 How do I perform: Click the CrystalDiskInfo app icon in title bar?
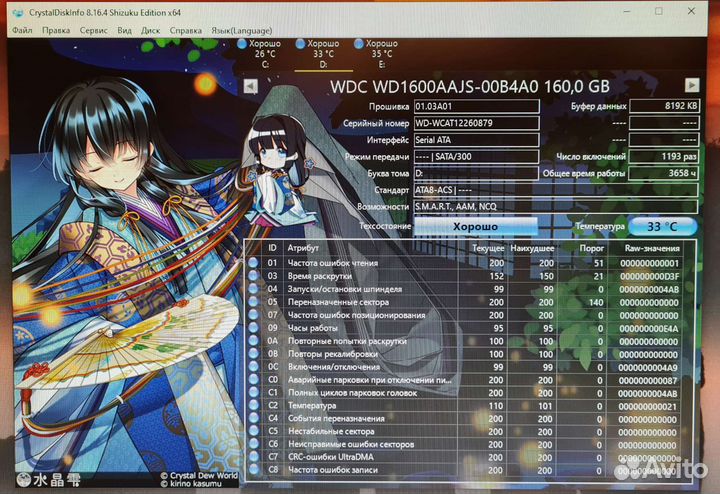[18, 12]
